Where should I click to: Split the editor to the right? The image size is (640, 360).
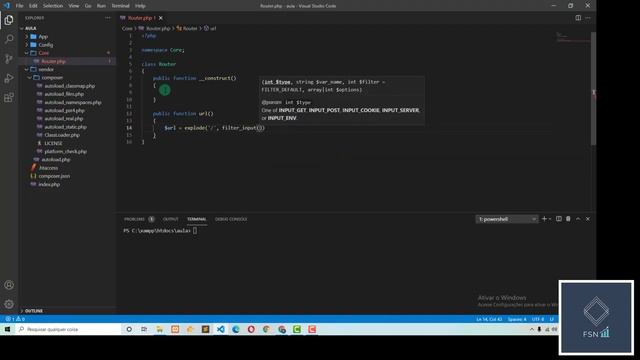[x=578, y=18]
